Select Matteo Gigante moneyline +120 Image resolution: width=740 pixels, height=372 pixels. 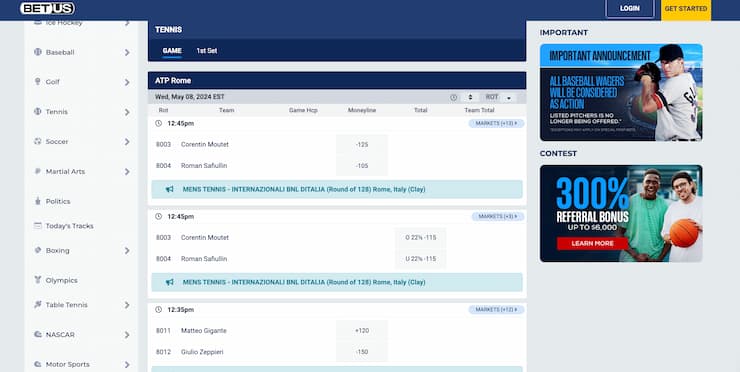tap(362, 330)
